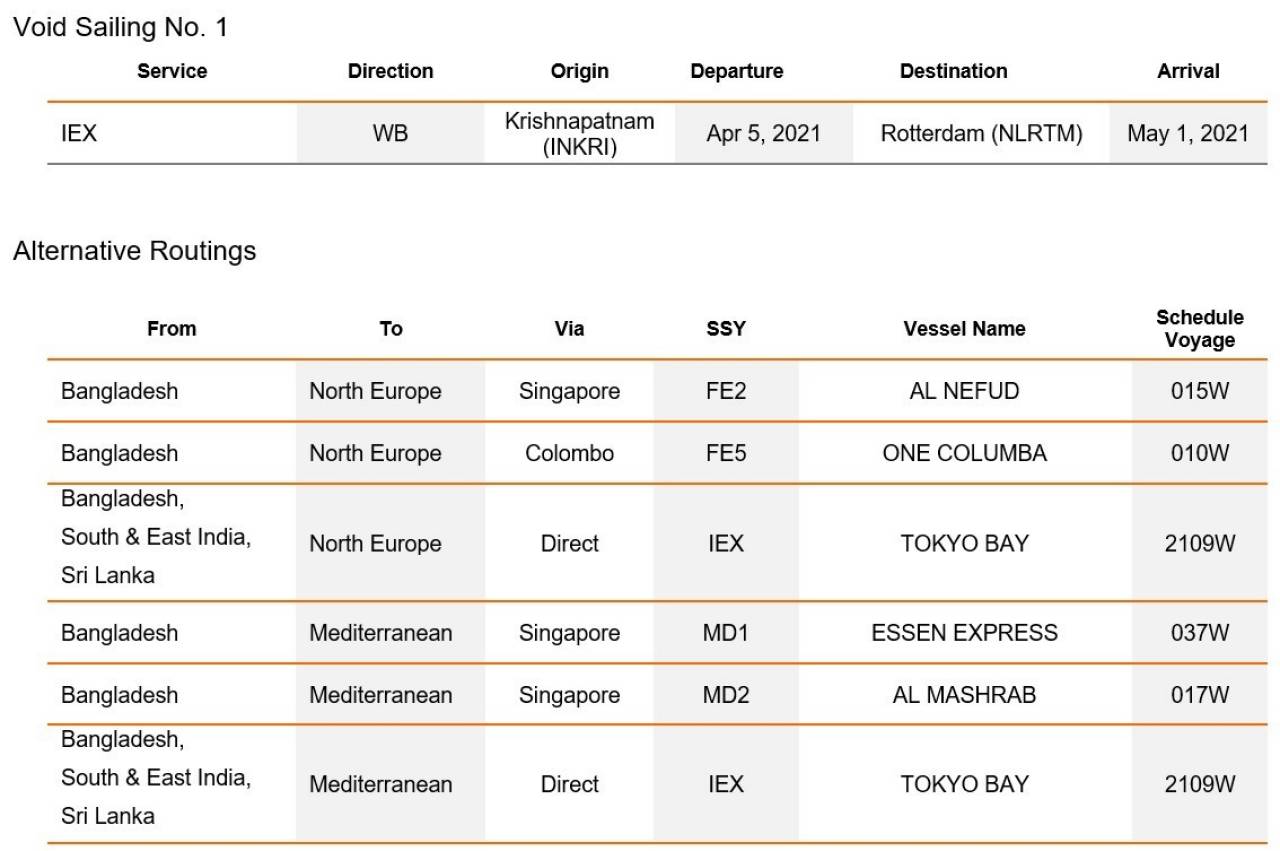
Task: Select Rotterdam (NLRTM) destination cell
Action: 981,133
